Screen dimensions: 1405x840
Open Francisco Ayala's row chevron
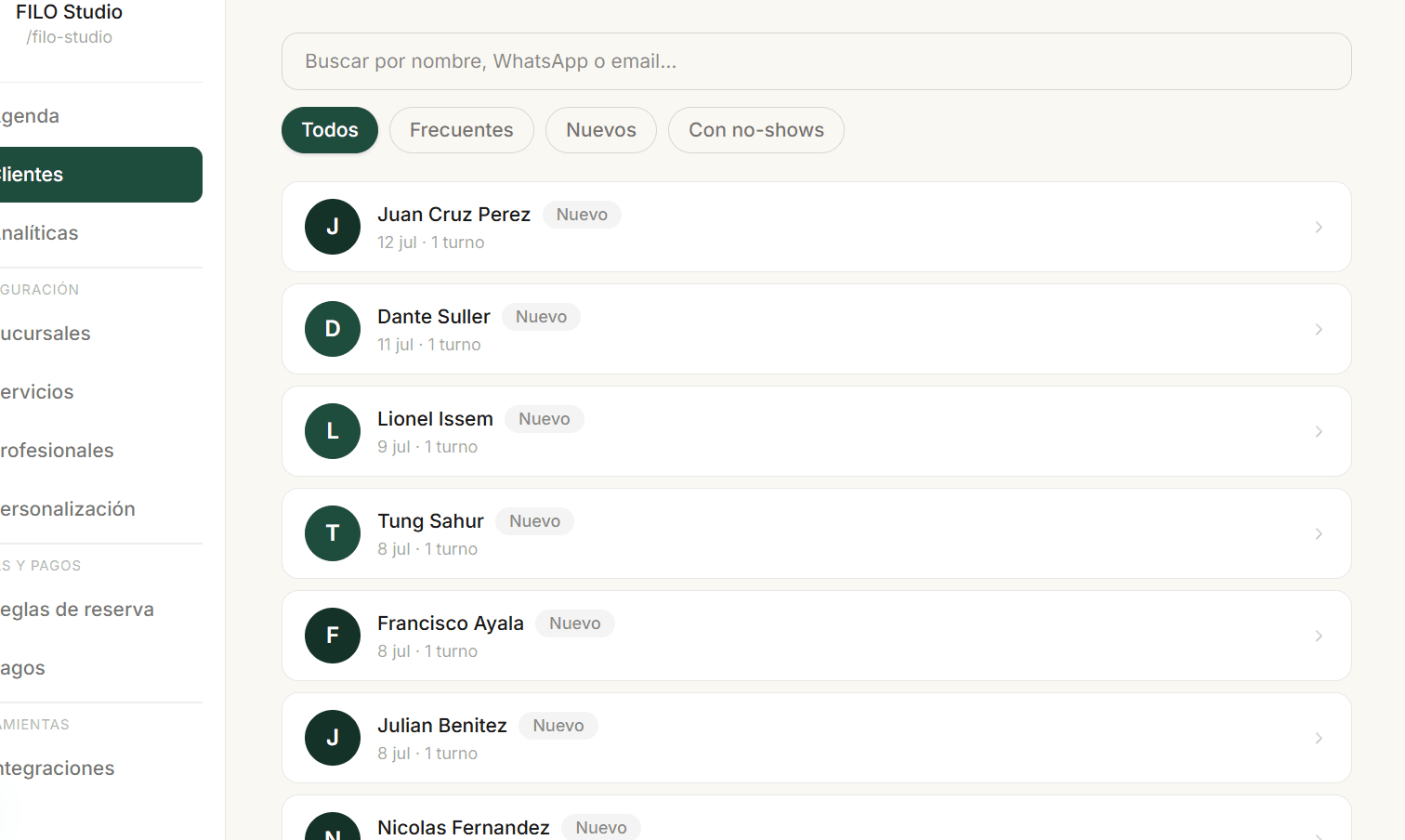(x=1319, y=636)
